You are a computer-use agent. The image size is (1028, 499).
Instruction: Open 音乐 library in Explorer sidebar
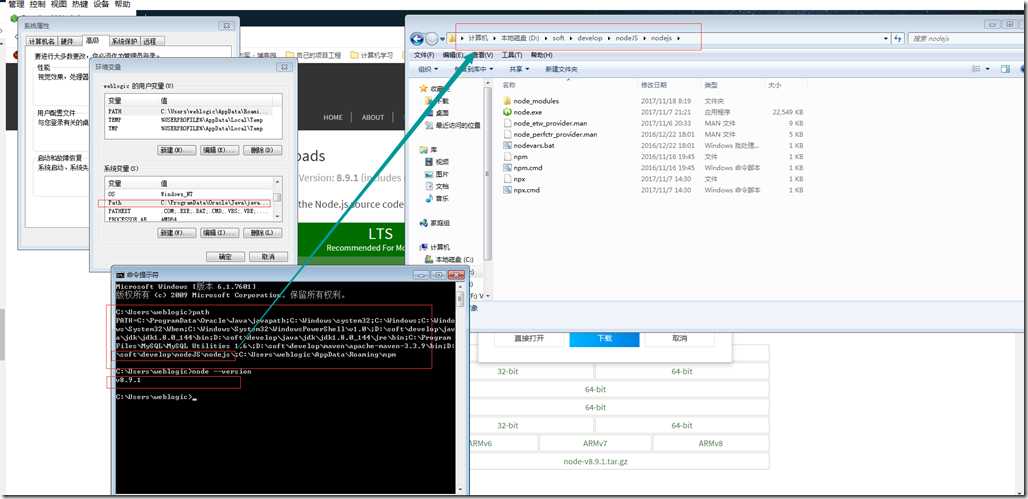point(437,198)
